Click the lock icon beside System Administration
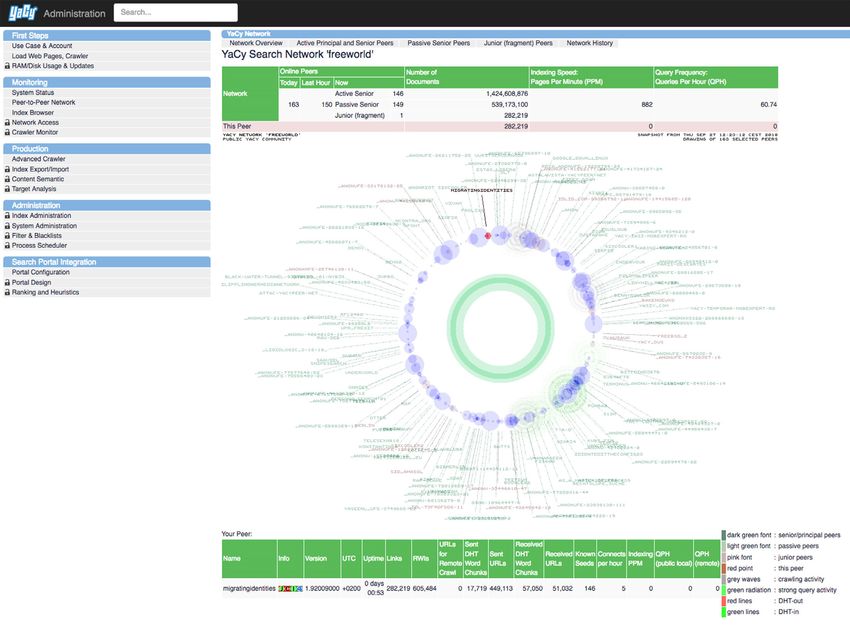This screenshot has width=850, height=627. 7,225
